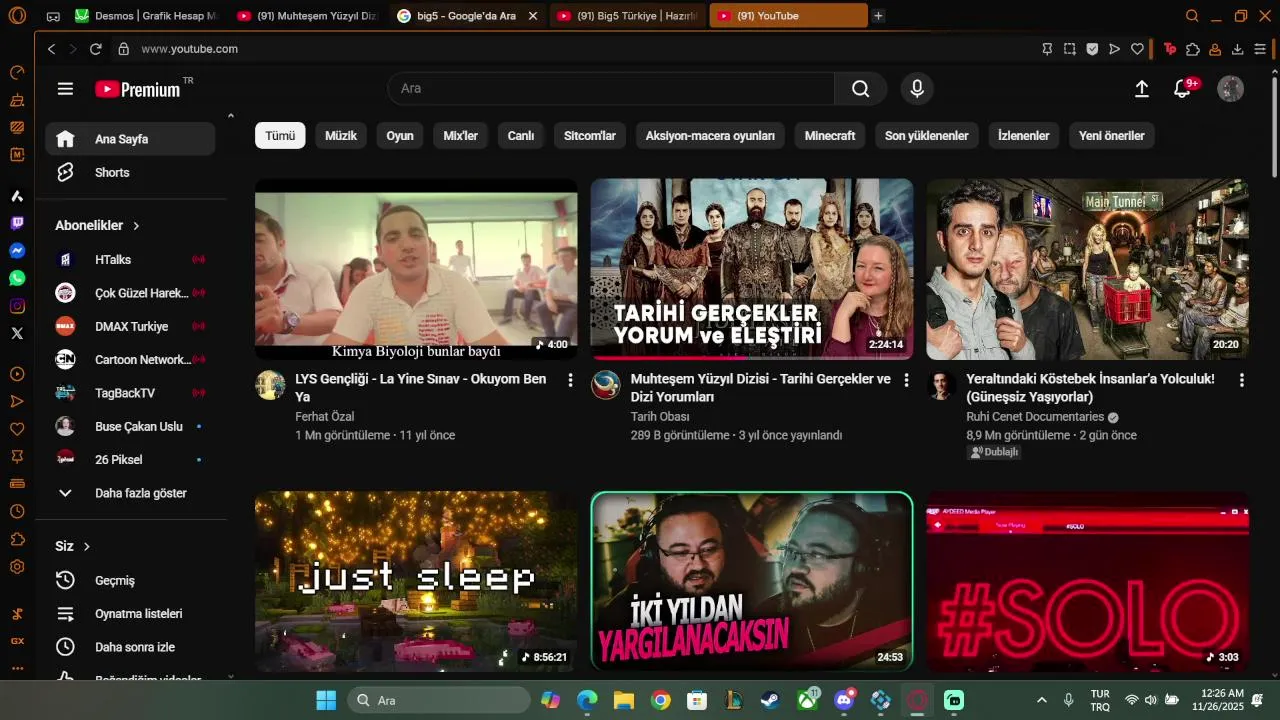Open extensions puzzle icon in toolbar
This screenshot has width=1280, height=720.
1193,49
